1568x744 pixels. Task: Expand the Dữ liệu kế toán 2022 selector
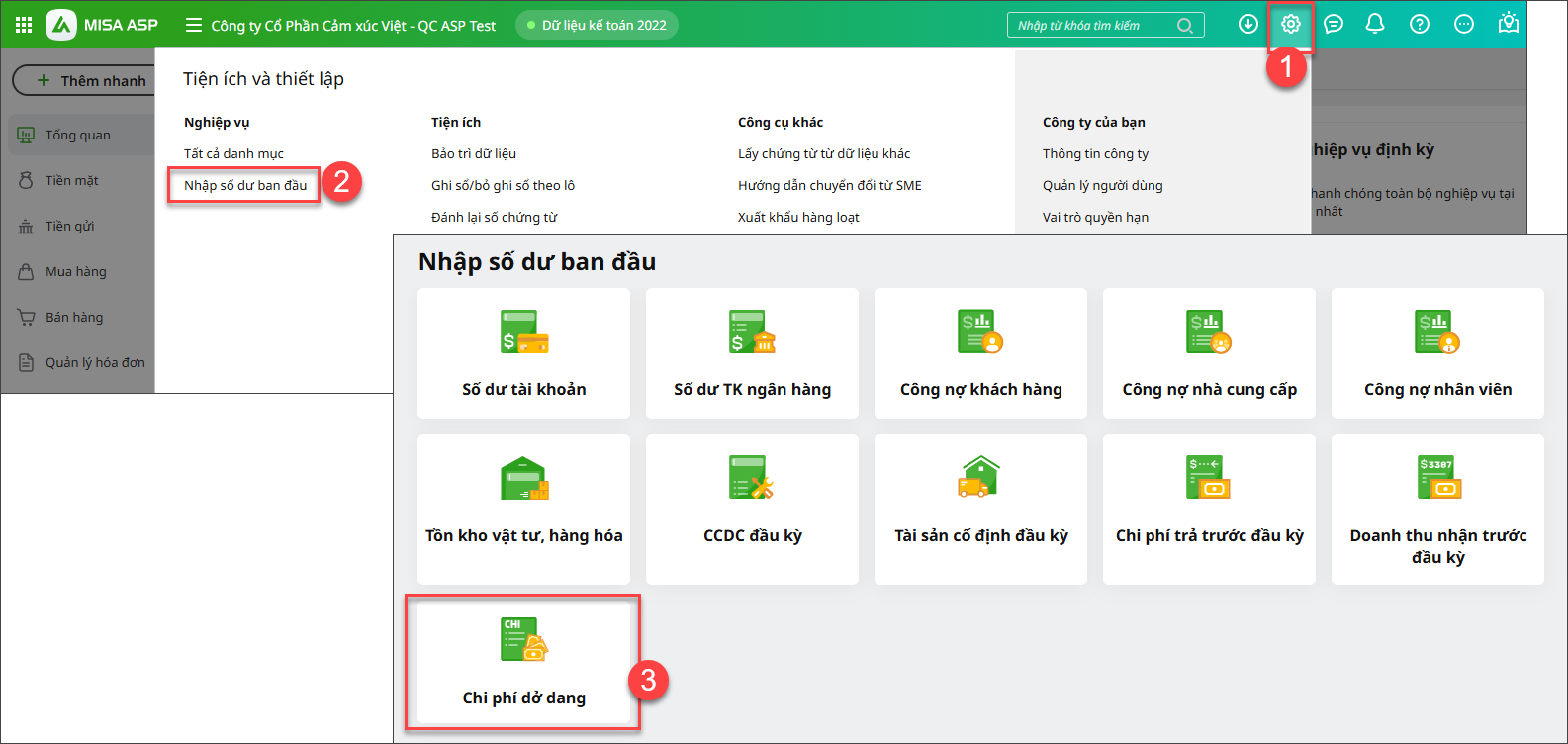(x=597, y=25)
